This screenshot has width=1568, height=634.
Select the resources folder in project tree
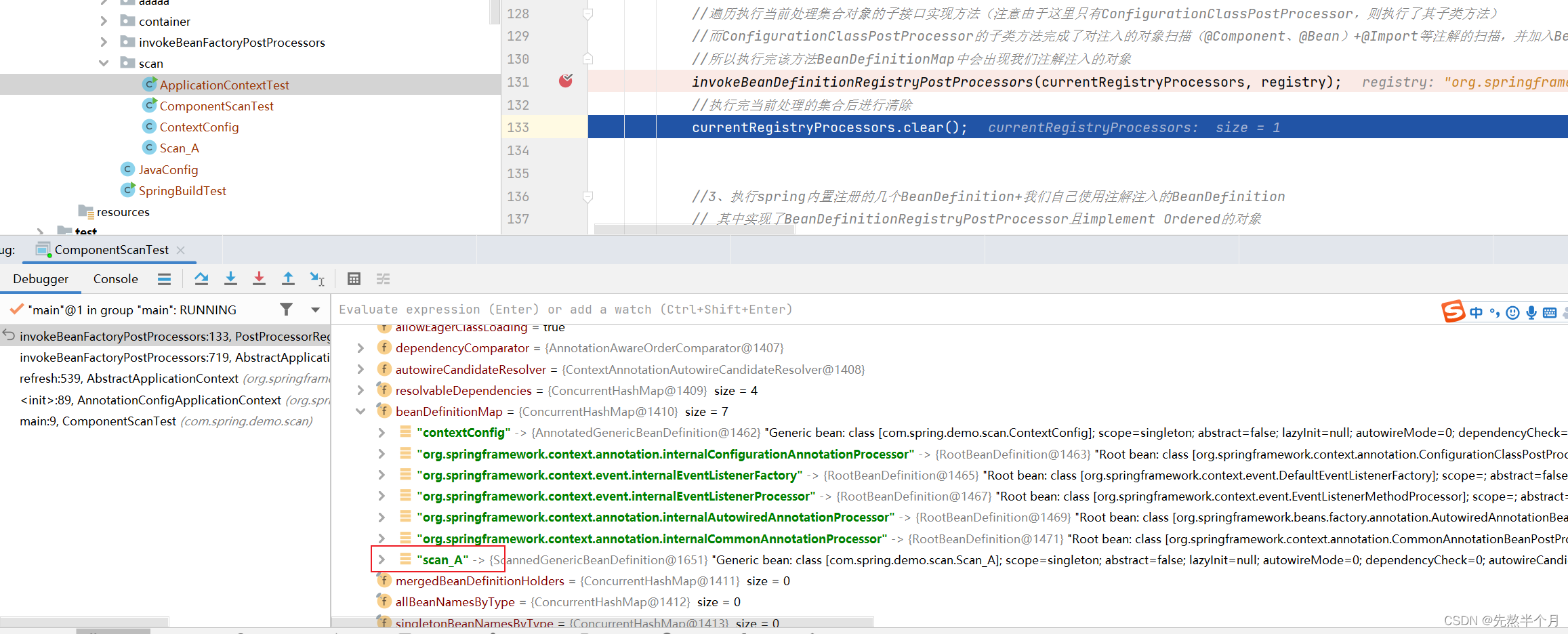point(123,212)
